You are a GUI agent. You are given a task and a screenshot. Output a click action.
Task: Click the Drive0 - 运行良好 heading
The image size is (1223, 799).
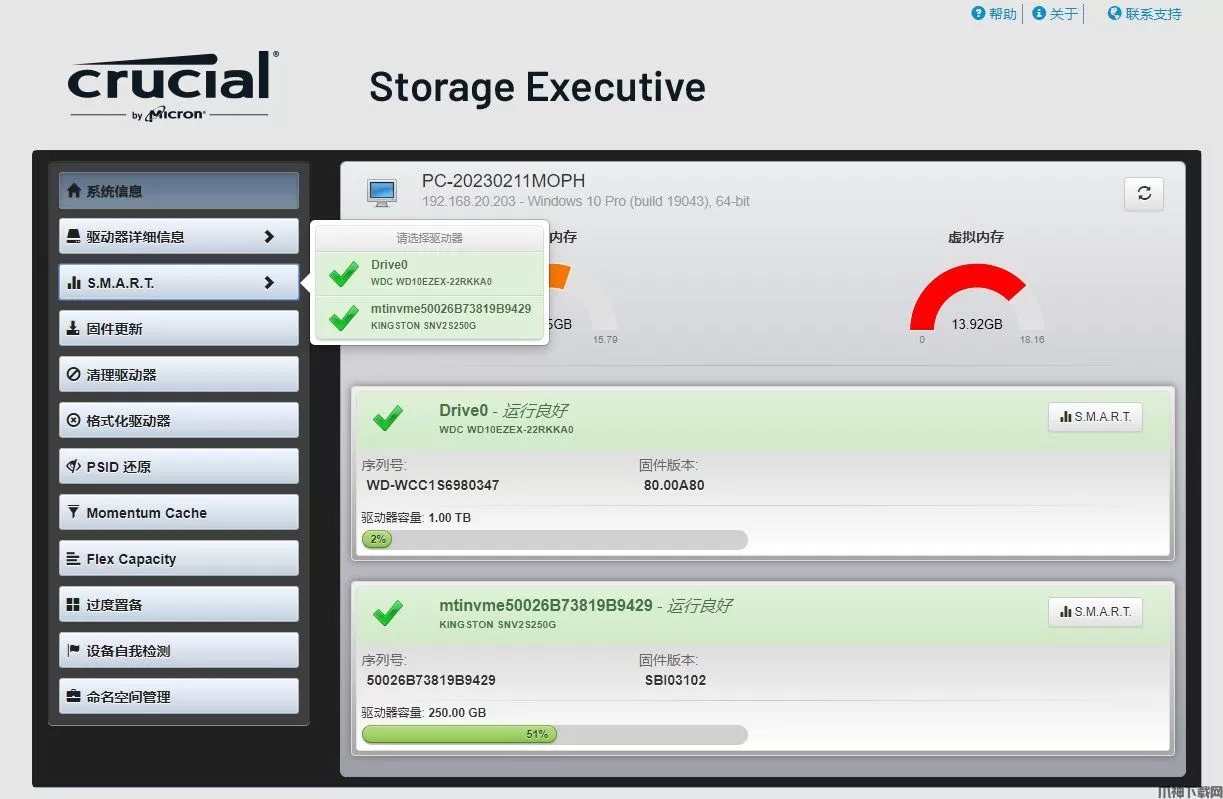coord(503,410)
